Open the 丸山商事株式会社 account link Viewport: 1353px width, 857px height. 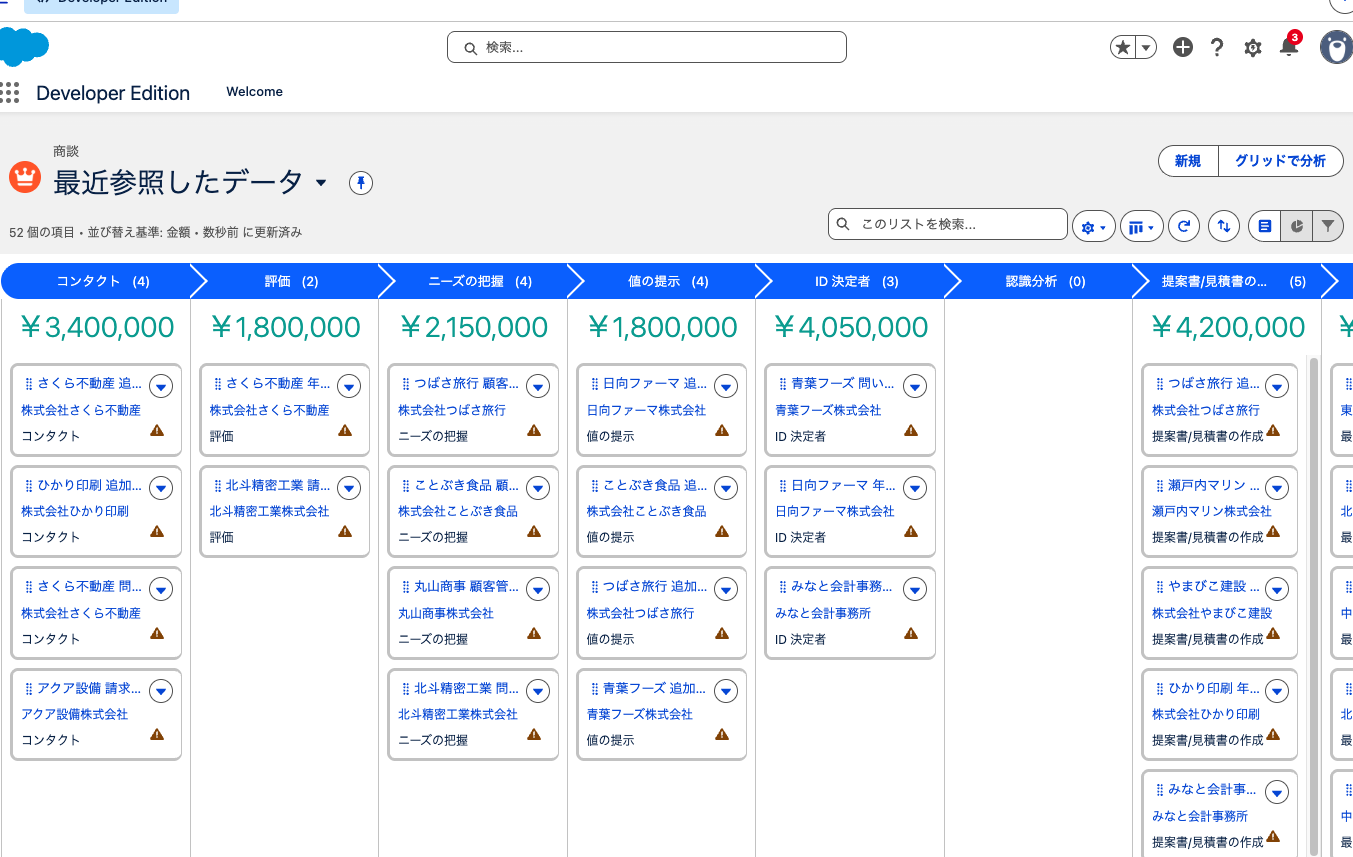tap(446, 613)
